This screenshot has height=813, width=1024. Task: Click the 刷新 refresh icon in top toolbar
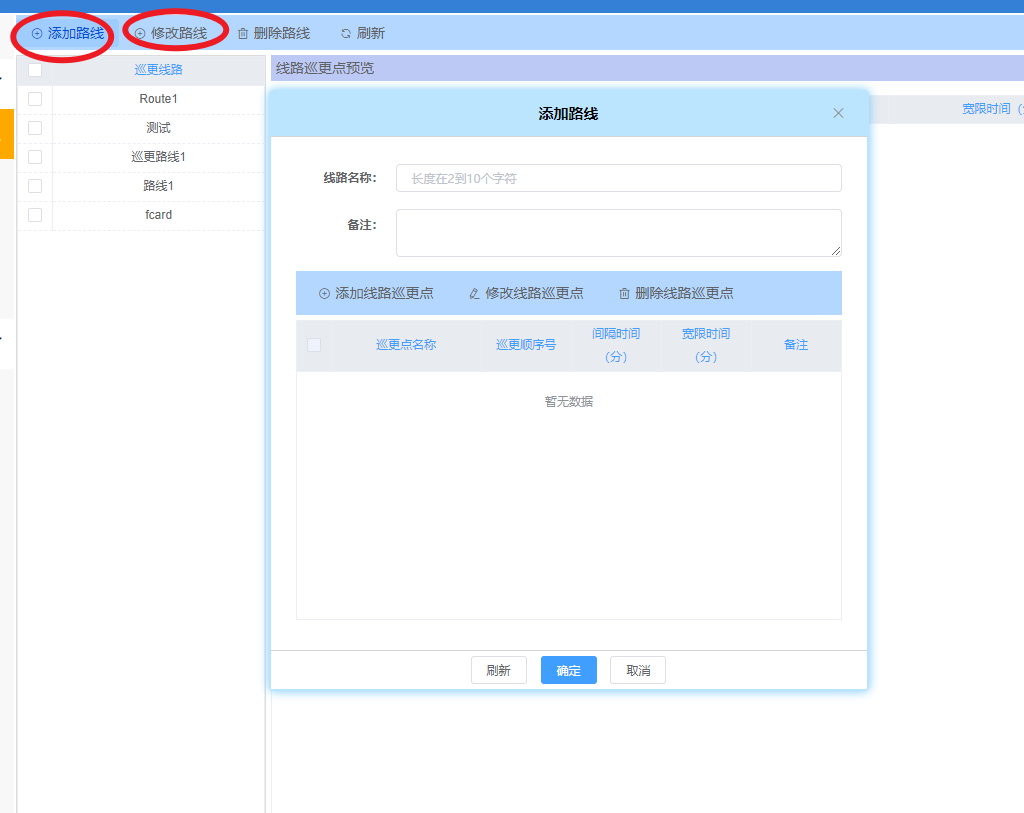coord(346,34)
